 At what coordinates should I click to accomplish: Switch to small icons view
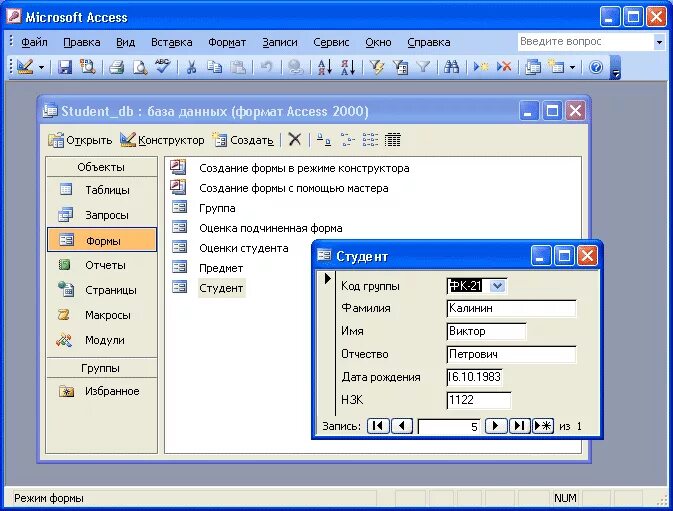pyautogui.click(x=347, y=139)
